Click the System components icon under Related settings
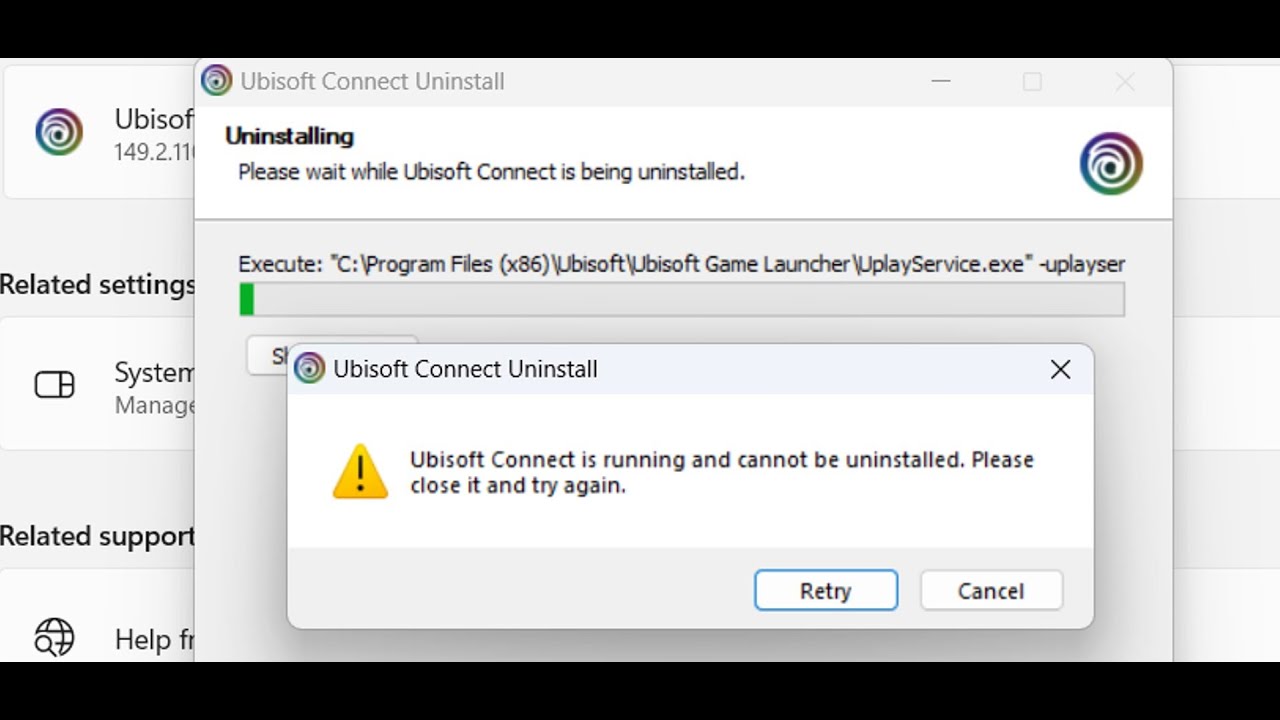The width and height of the screenshot is (1280, 720). coord(55,385)
